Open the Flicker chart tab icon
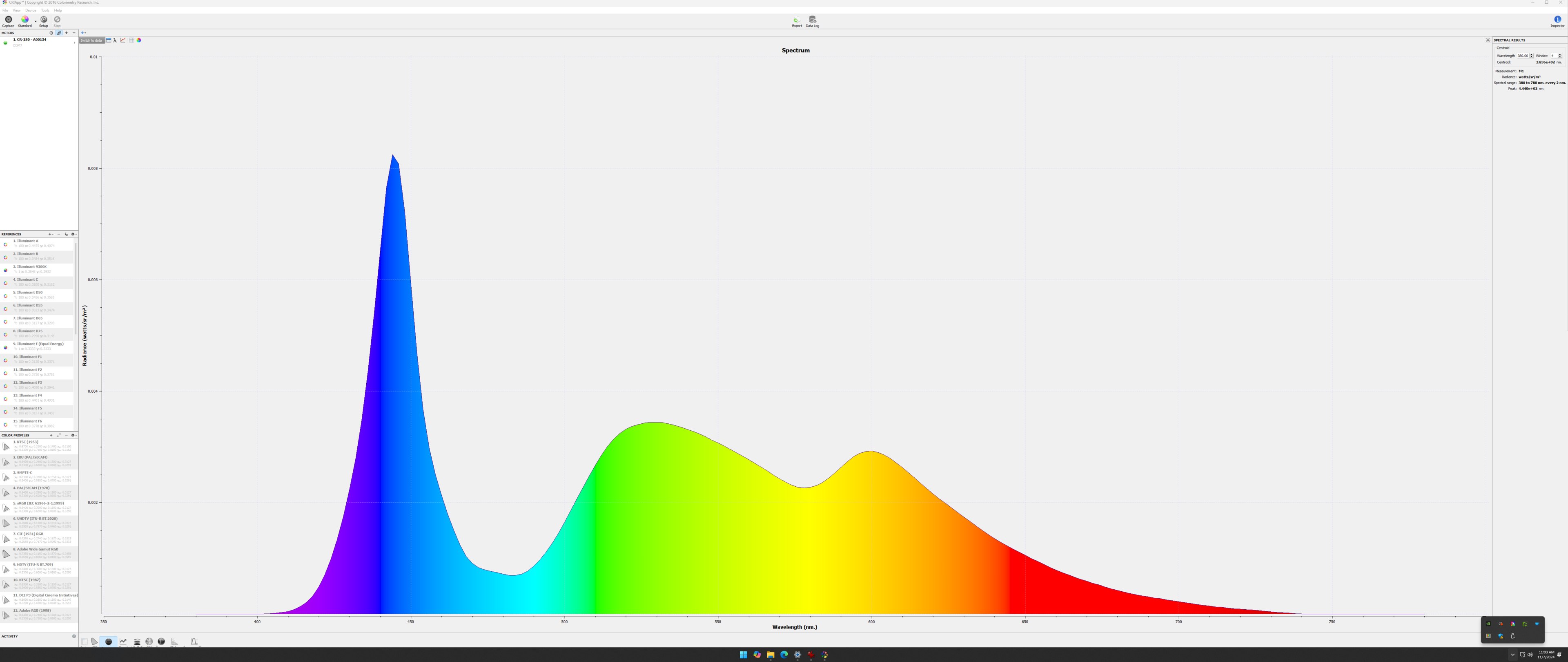Image resolution: width=1568 pixels, height=662 pixels. click(x=175, y=641)
